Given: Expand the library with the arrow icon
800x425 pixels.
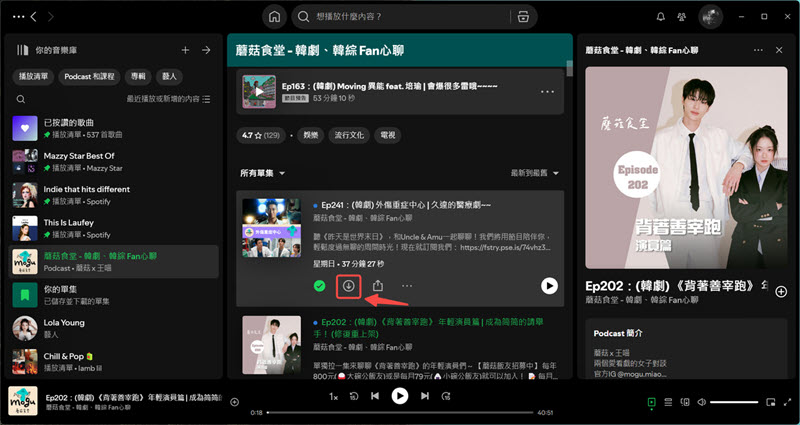Looking at the screenshot, I should (206, 50).
